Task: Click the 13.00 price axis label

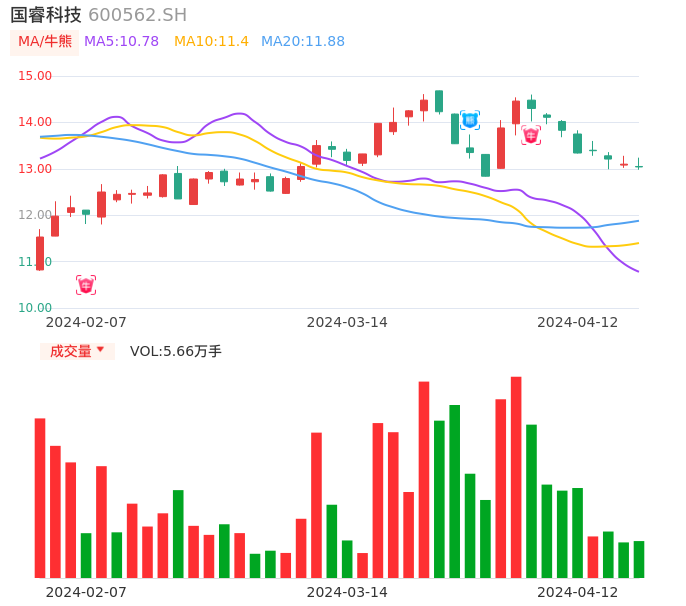Action: pos(35,169)
